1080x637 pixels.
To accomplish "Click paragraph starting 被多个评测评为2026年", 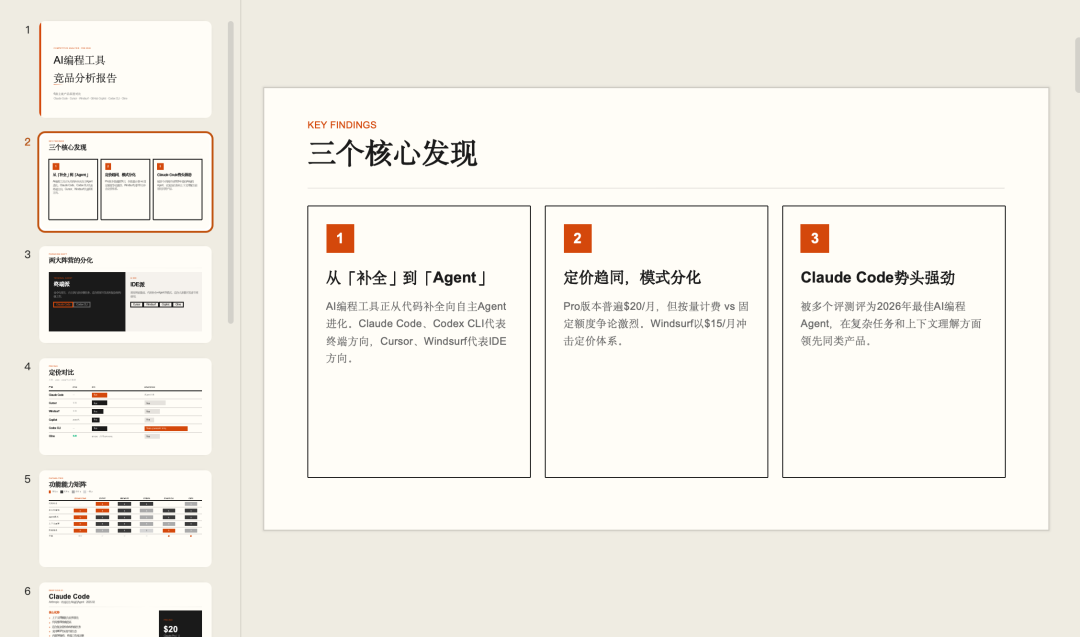I will coord(891,324).
